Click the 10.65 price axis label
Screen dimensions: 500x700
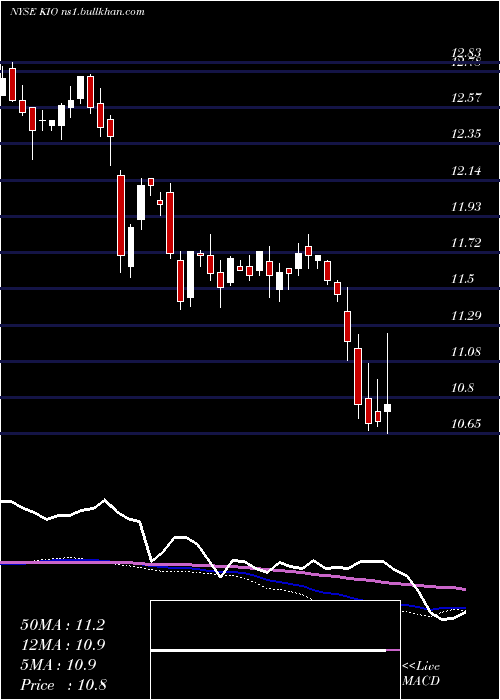pos(466,424)
